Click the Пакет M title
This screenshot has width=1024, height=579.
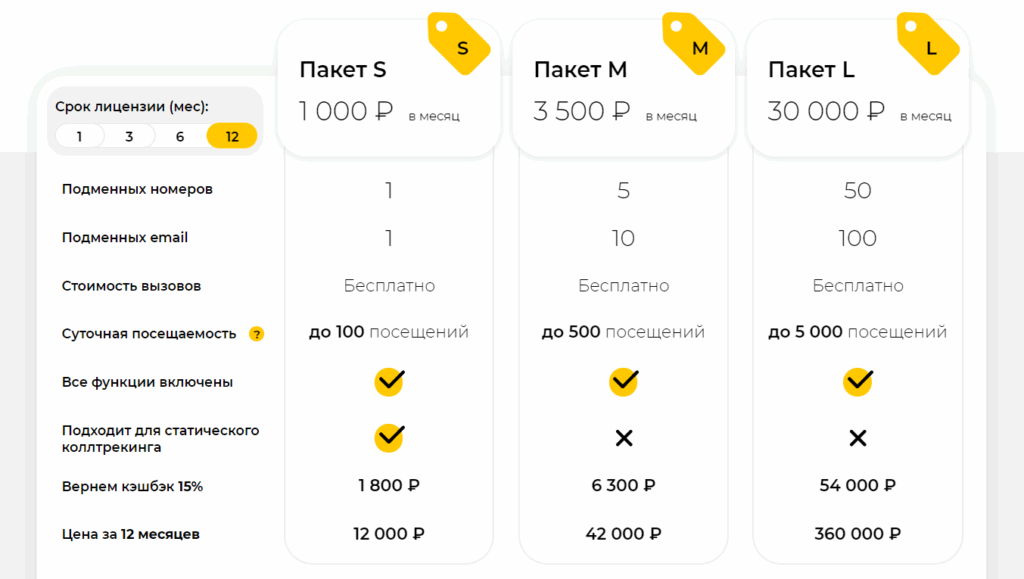click(x=580, y=70)
